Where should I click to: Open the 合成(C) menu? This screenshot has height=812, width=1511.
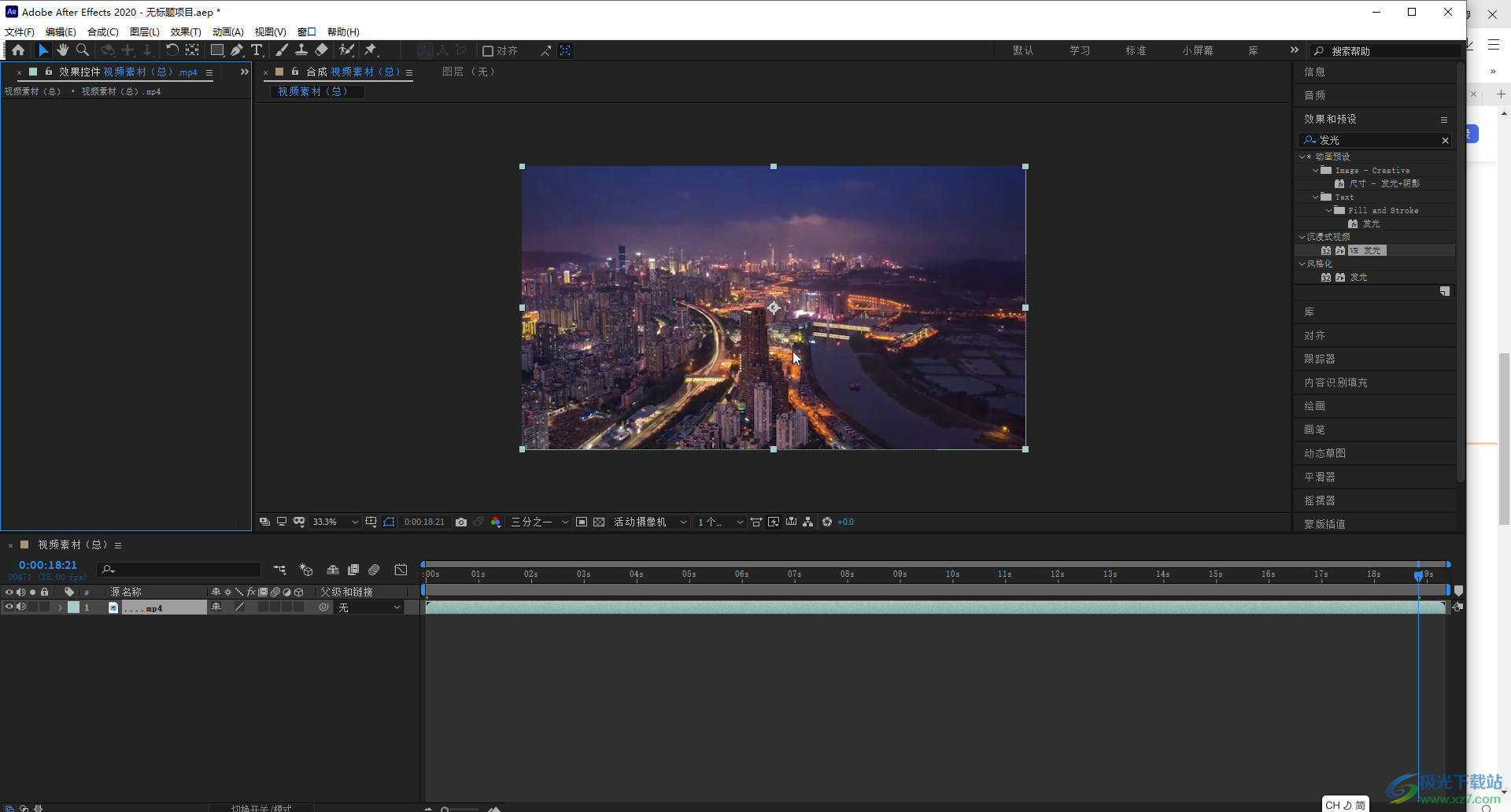pyautogui.click(x=102, y=32)
